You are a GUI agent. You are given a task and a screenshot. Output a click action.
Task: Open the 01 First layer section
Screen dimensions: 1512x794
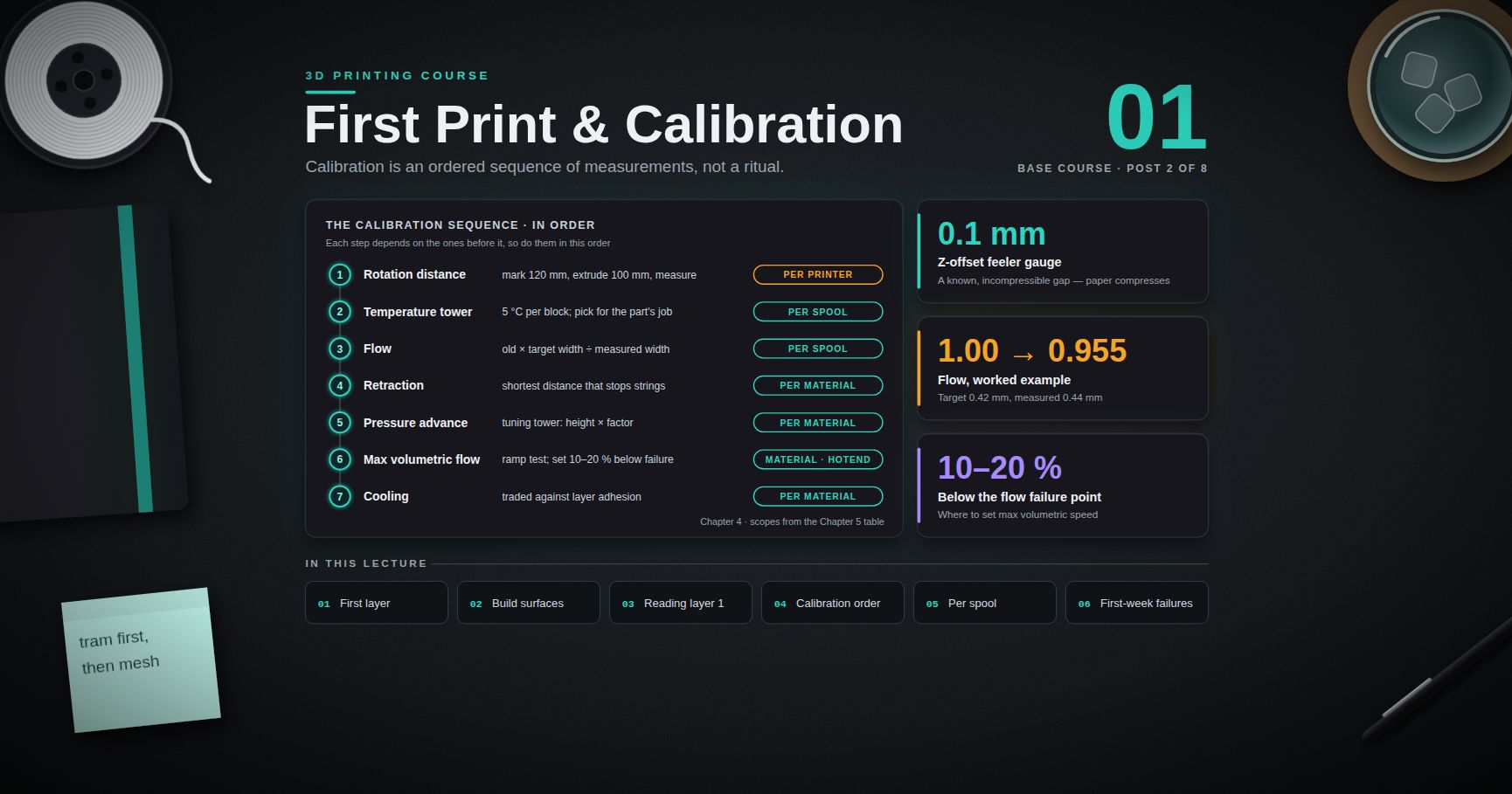(x=377, y=603)
